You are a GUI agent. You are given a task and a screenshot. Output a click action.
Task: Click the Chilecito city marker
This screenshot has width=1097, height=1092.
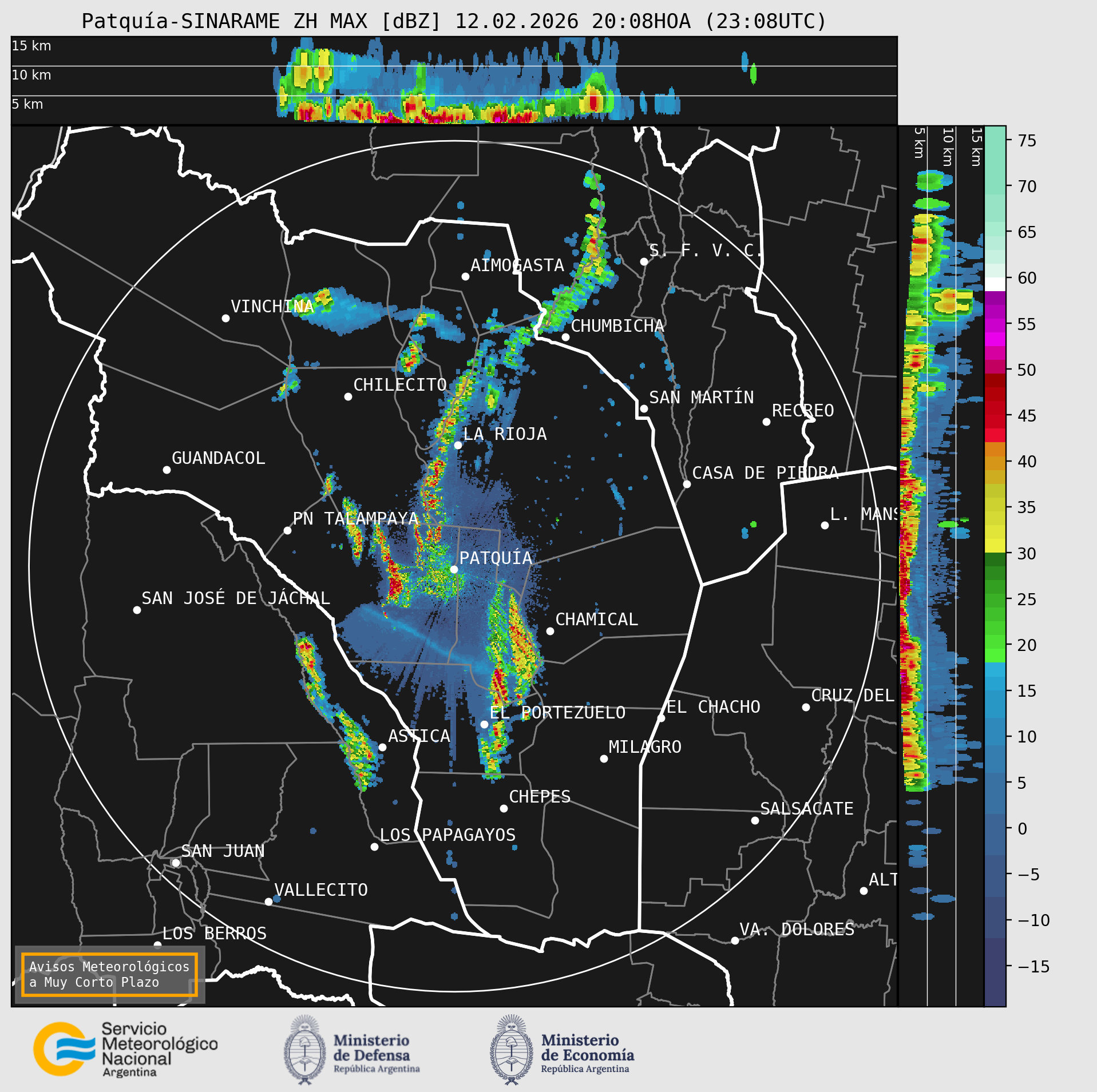point(348,396)
